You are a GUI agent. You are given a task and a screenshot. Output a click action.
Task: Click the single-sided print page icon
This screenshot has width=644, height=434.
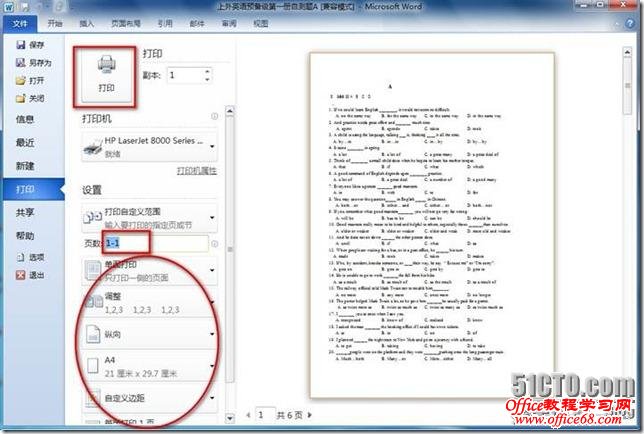pyautogui.click(x=93, y=271)
